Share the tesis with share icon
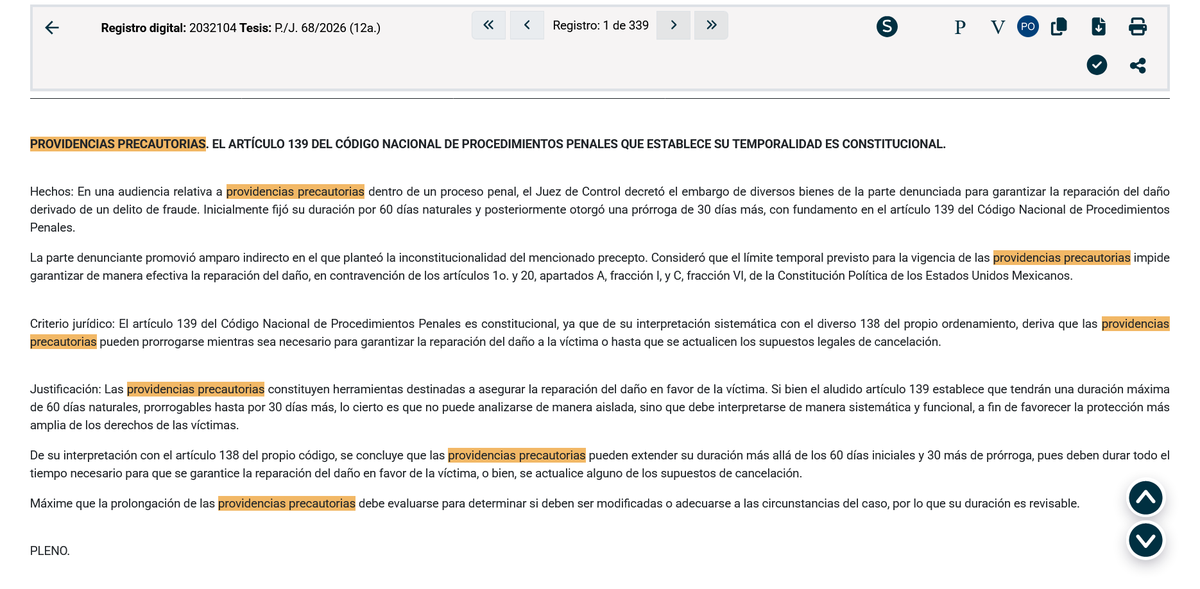 [1138, 65]
